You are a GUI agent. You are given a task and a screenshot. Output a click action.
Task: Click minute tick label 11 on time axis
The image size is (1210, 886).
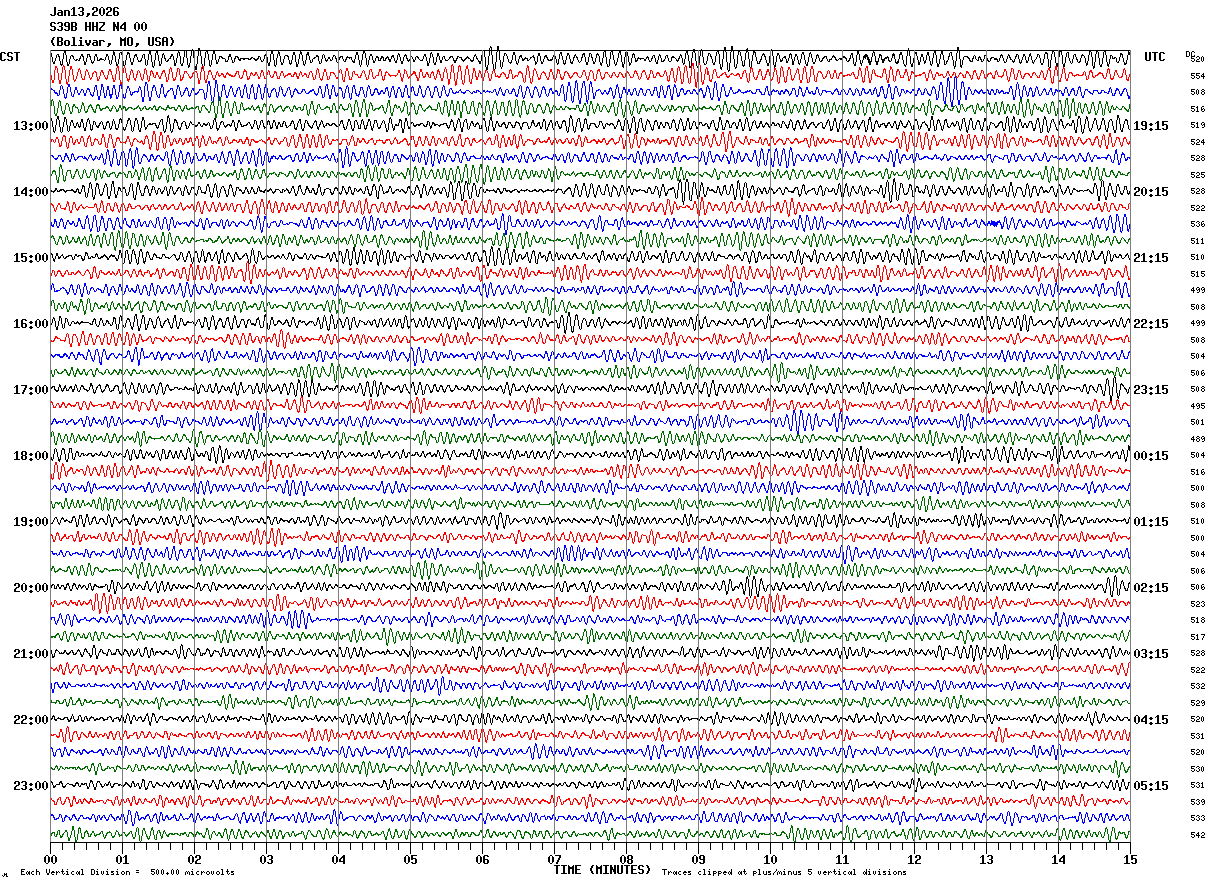(842, 859)
